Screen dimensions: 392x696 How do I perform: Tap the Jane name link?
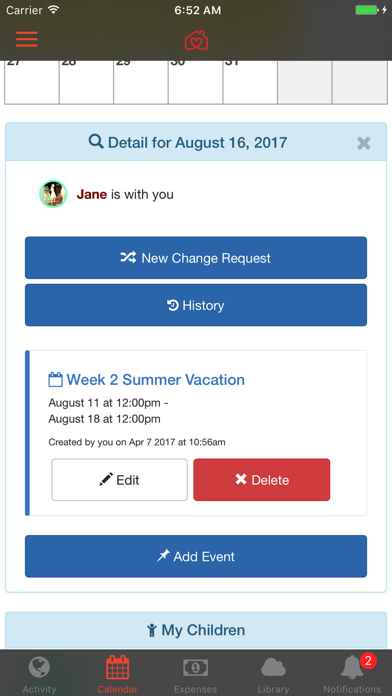coord(91,194)
